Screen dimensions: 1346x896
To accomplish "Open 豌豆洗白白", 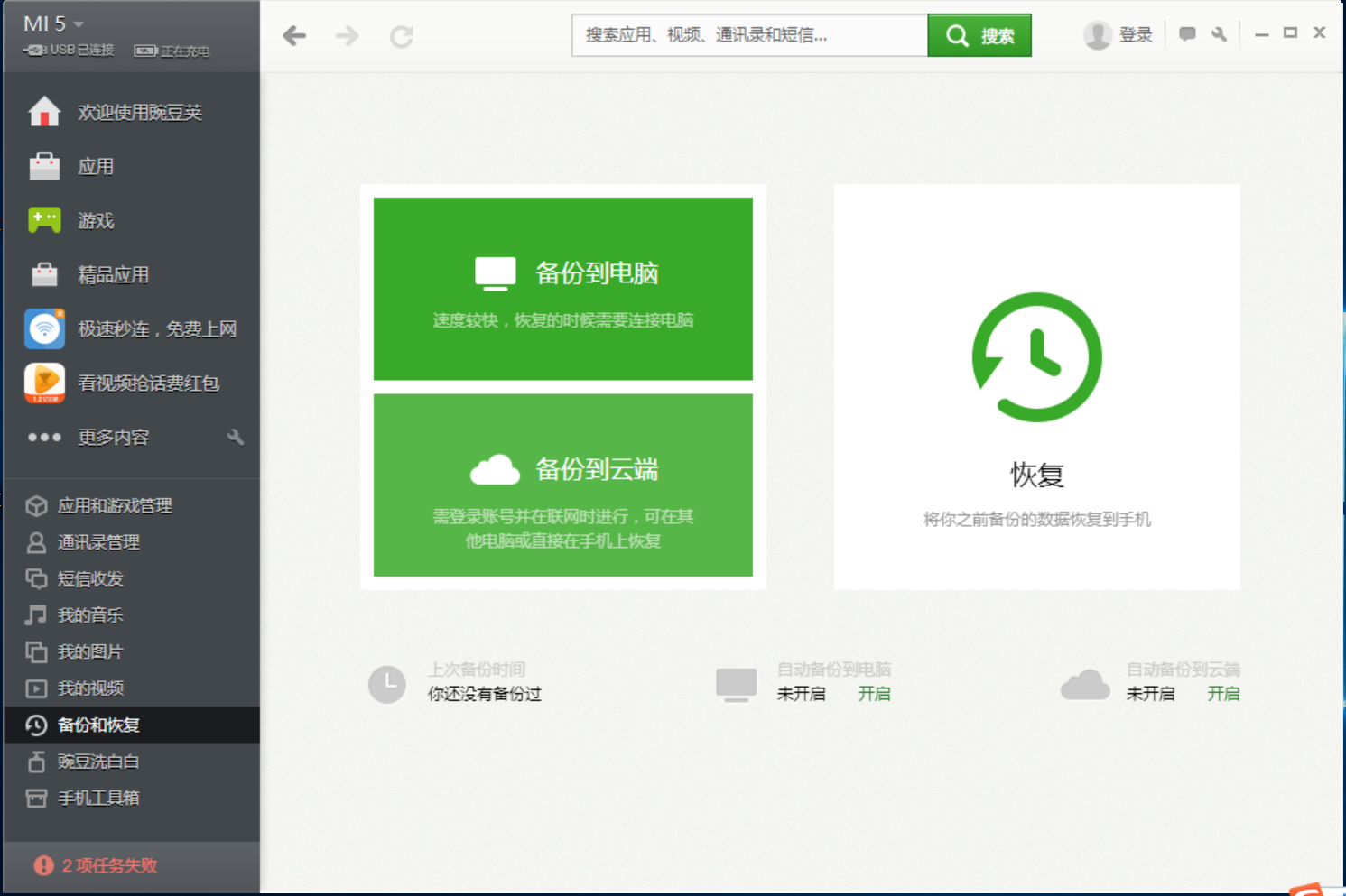I will point(131,762).
